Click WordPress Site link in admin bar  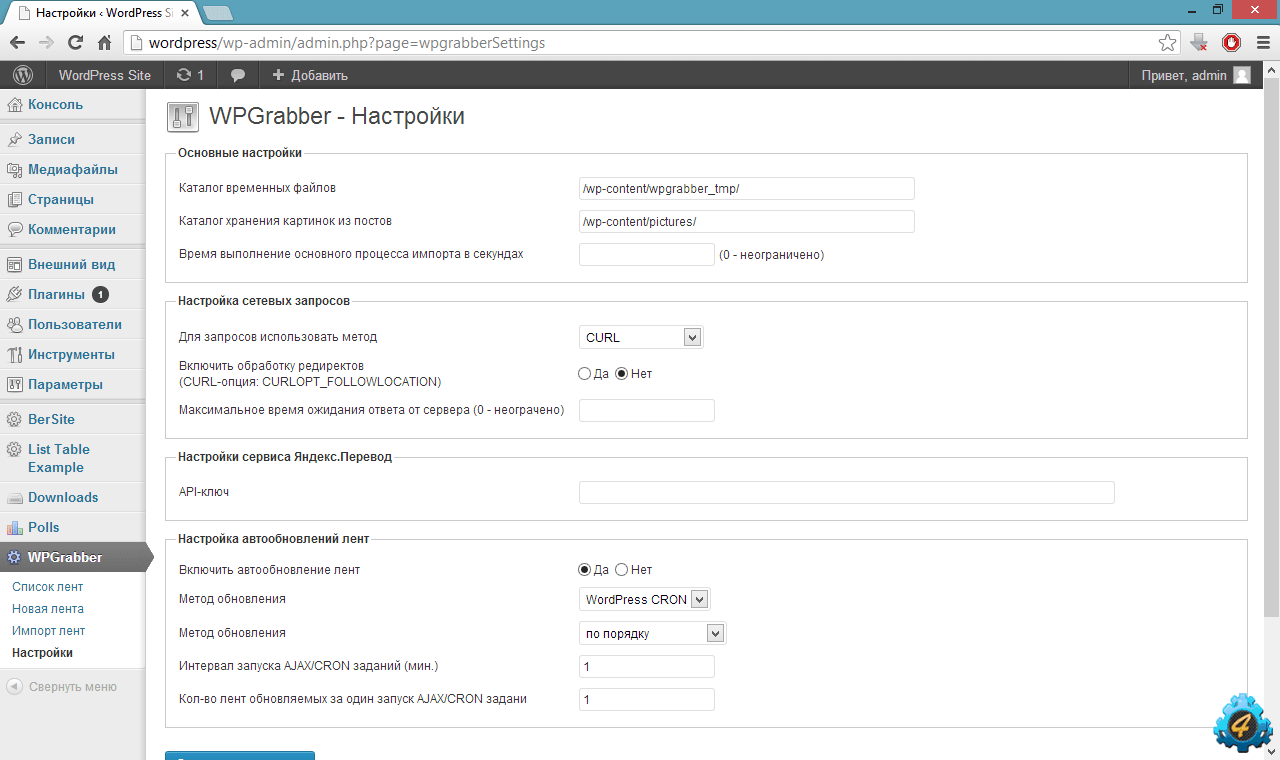coord(104,75)
